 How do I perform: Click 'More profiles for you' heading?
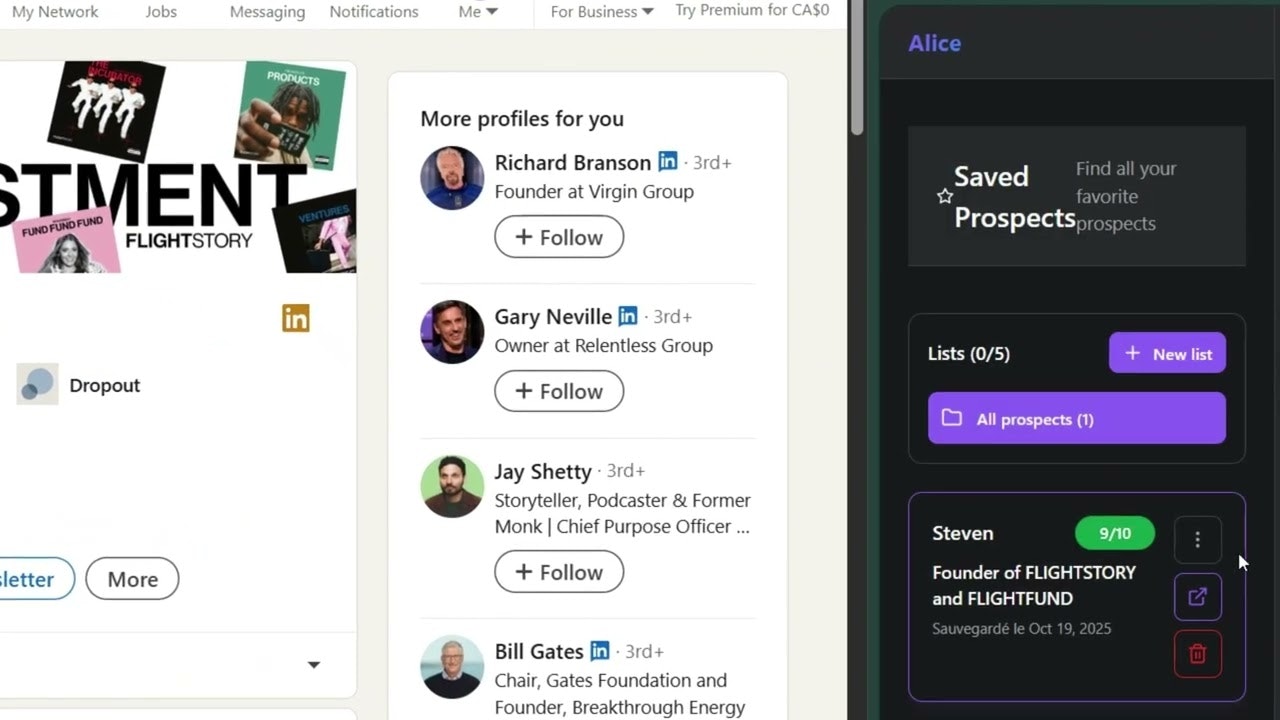click(522, 118)
